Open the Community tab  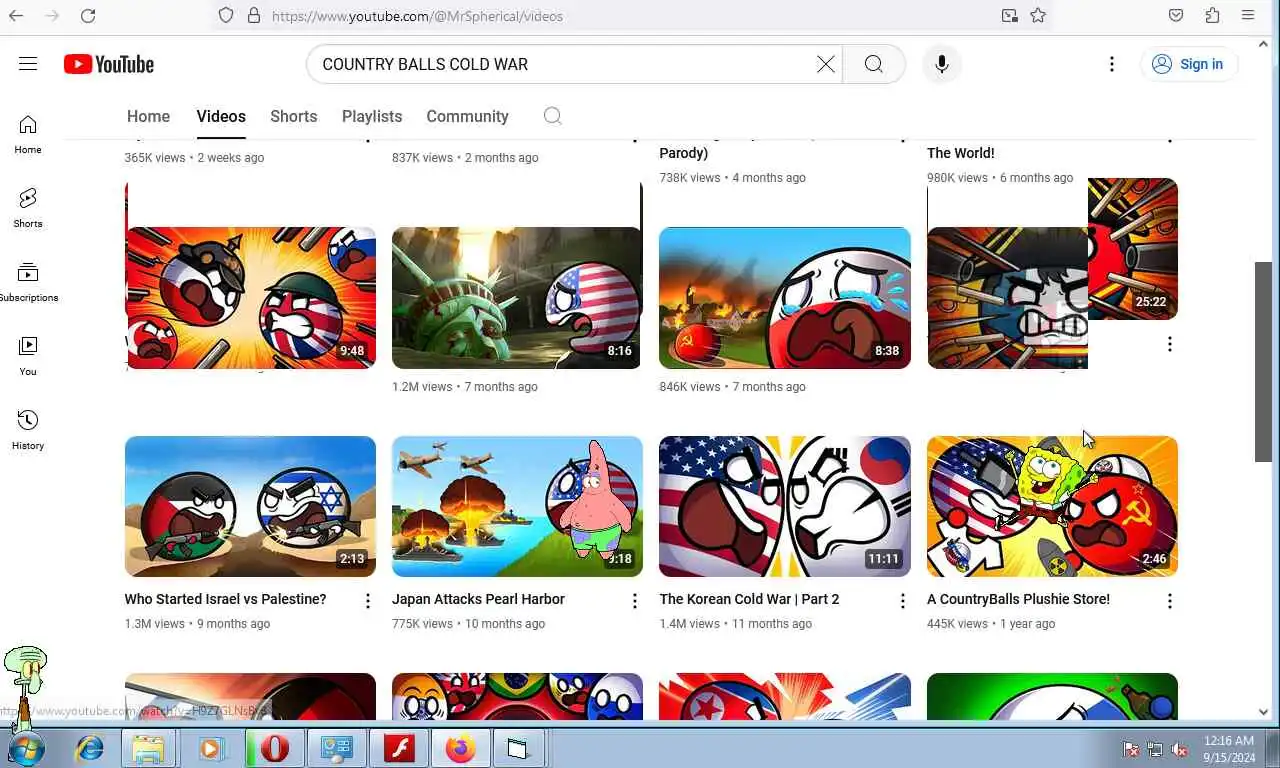467,116
